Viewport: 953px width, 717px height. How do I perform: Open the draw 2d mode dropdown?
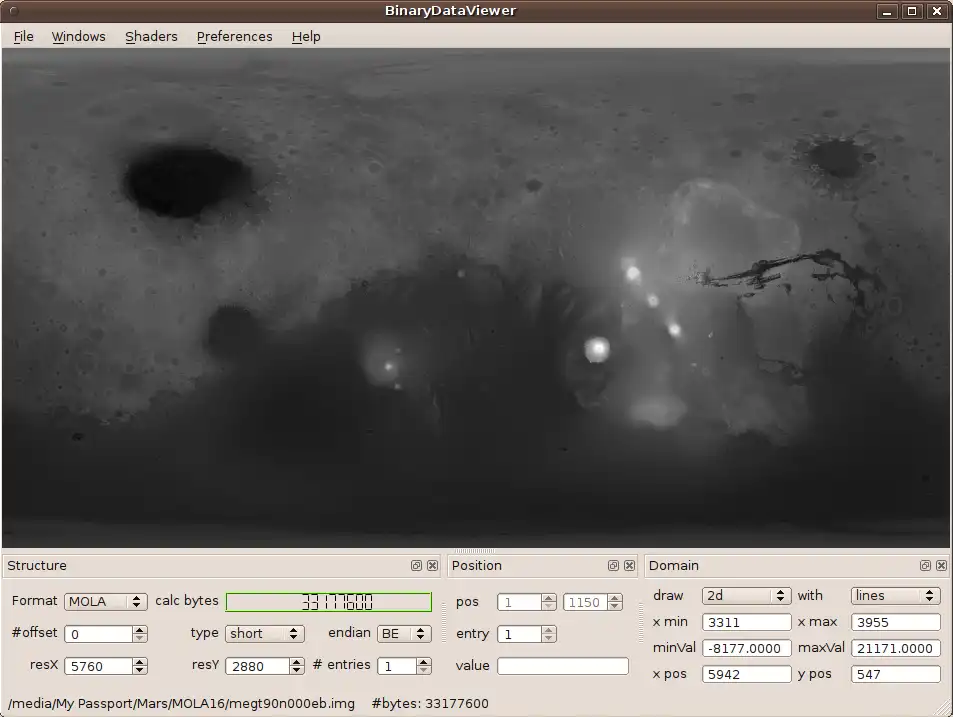[746, 596]
